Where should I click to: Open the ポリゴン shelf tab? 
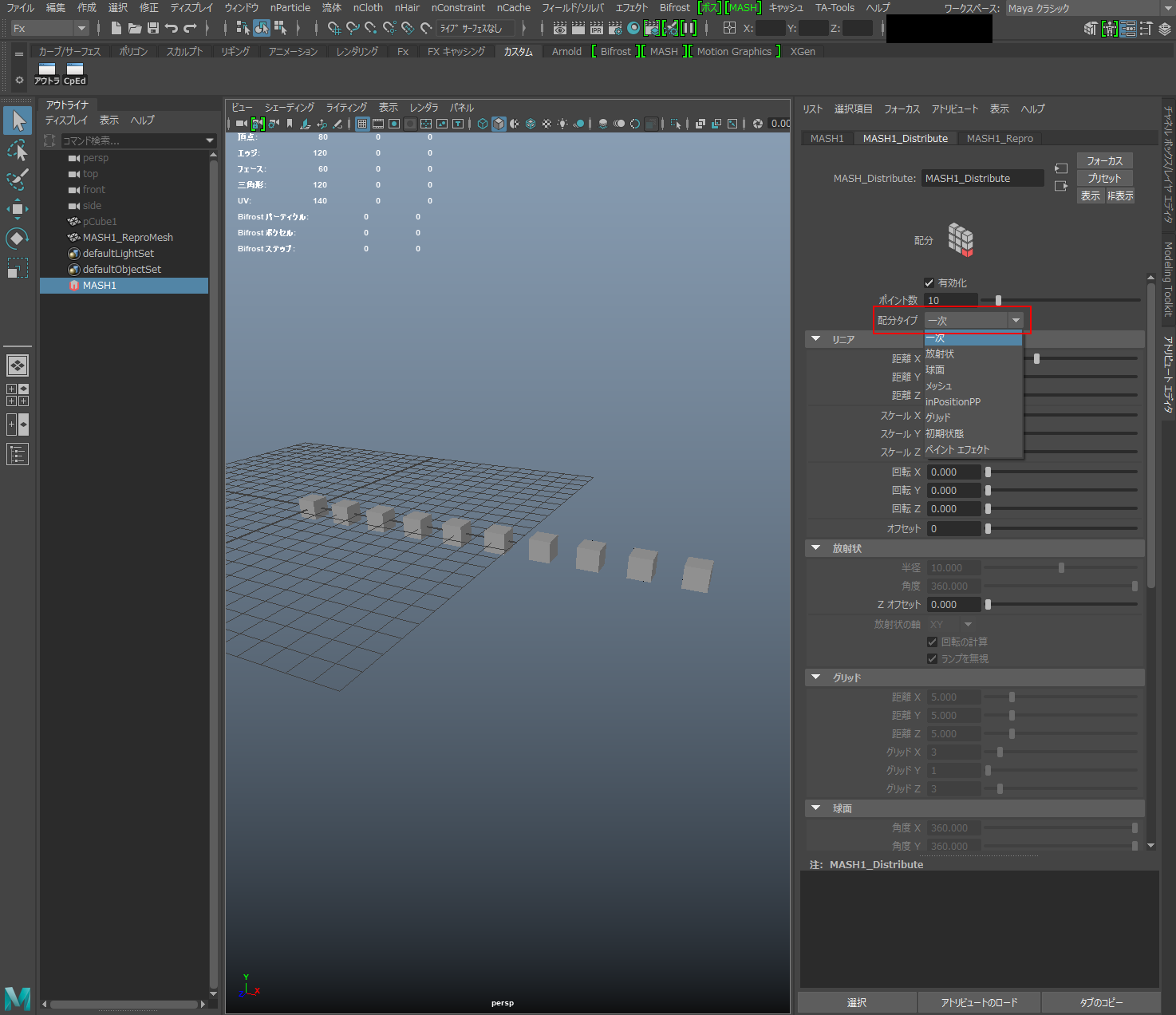point(133,51)
